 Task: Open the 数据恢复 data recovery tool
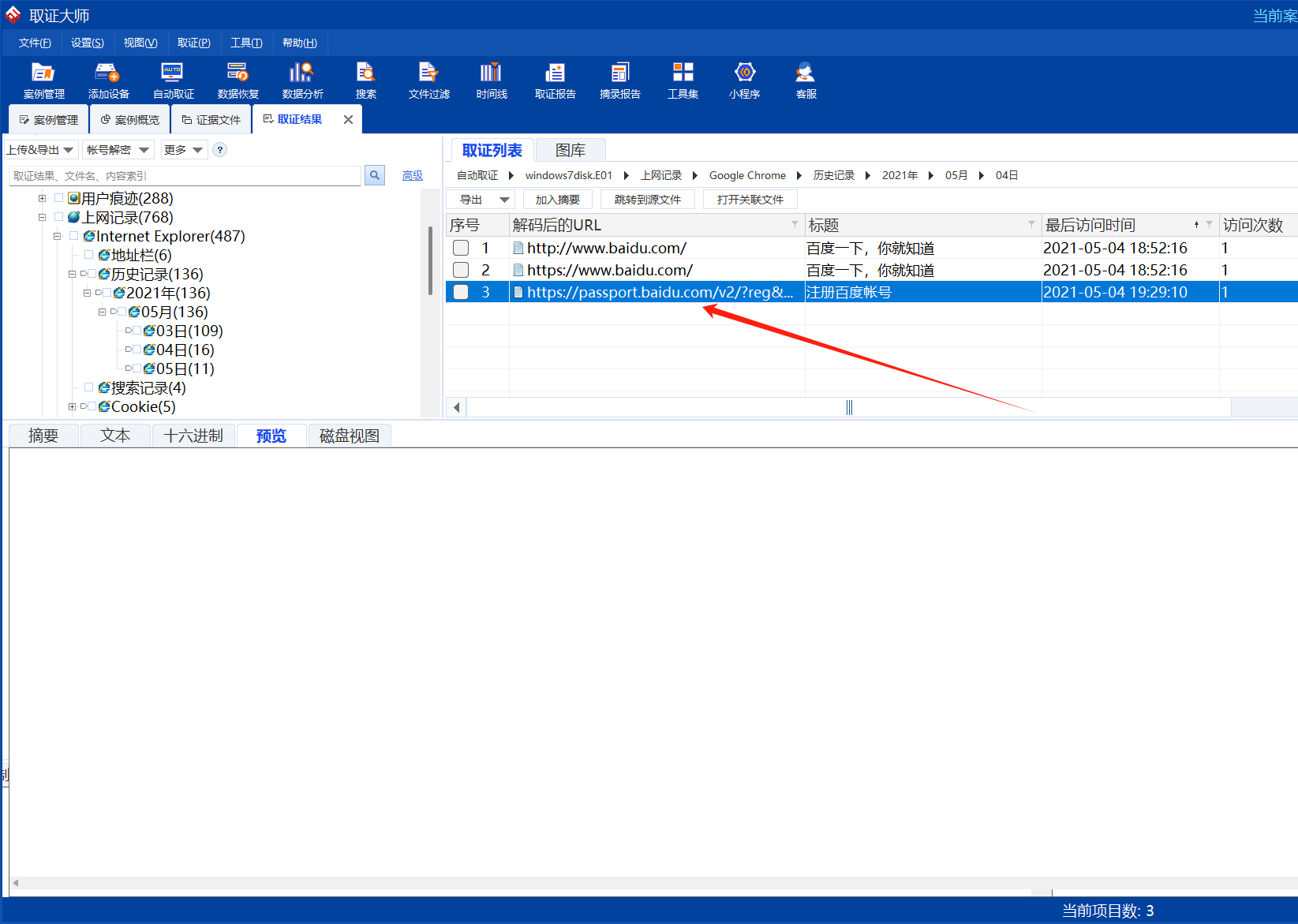(x=238, y=80)
